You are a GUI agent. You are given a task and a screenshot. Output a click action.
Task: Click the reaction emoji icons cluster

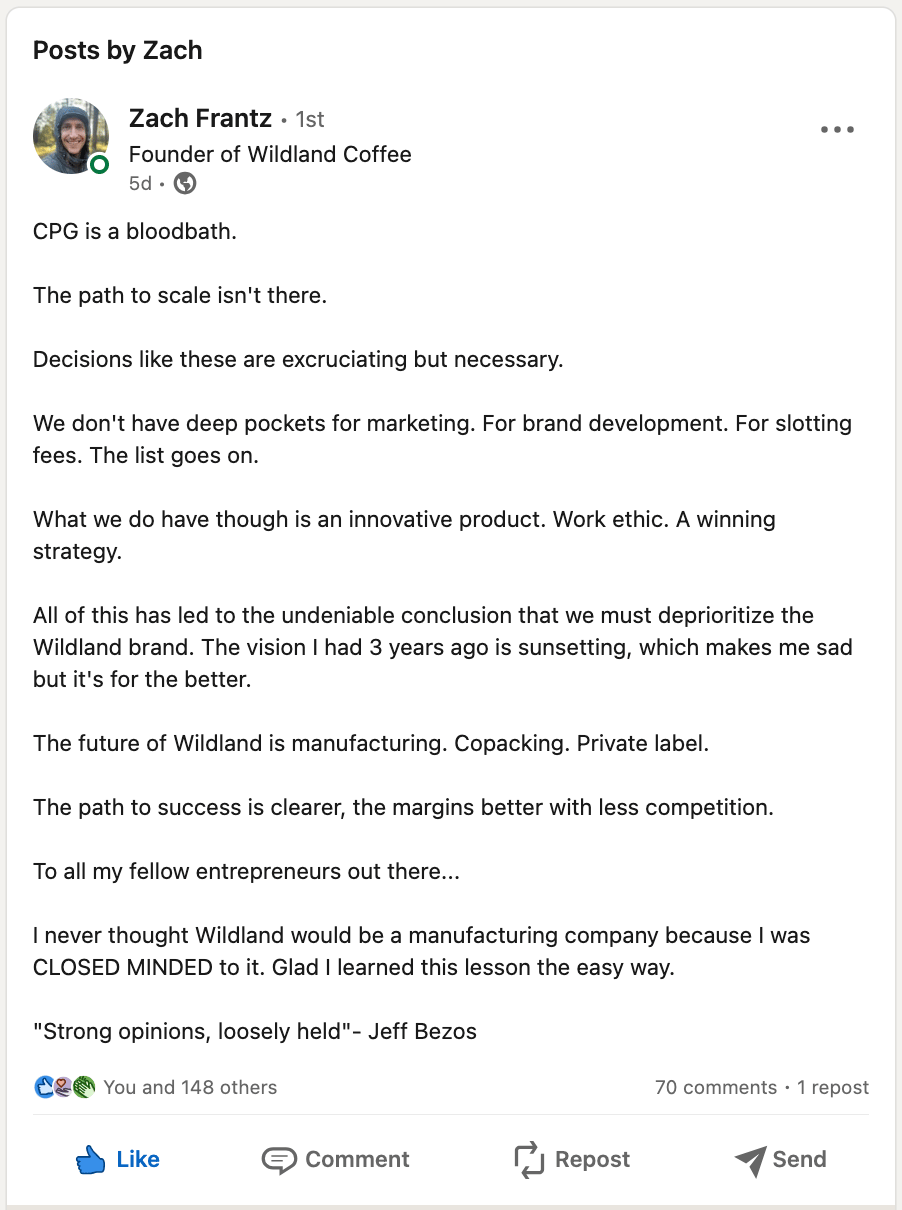click(x=65, y=1087)
